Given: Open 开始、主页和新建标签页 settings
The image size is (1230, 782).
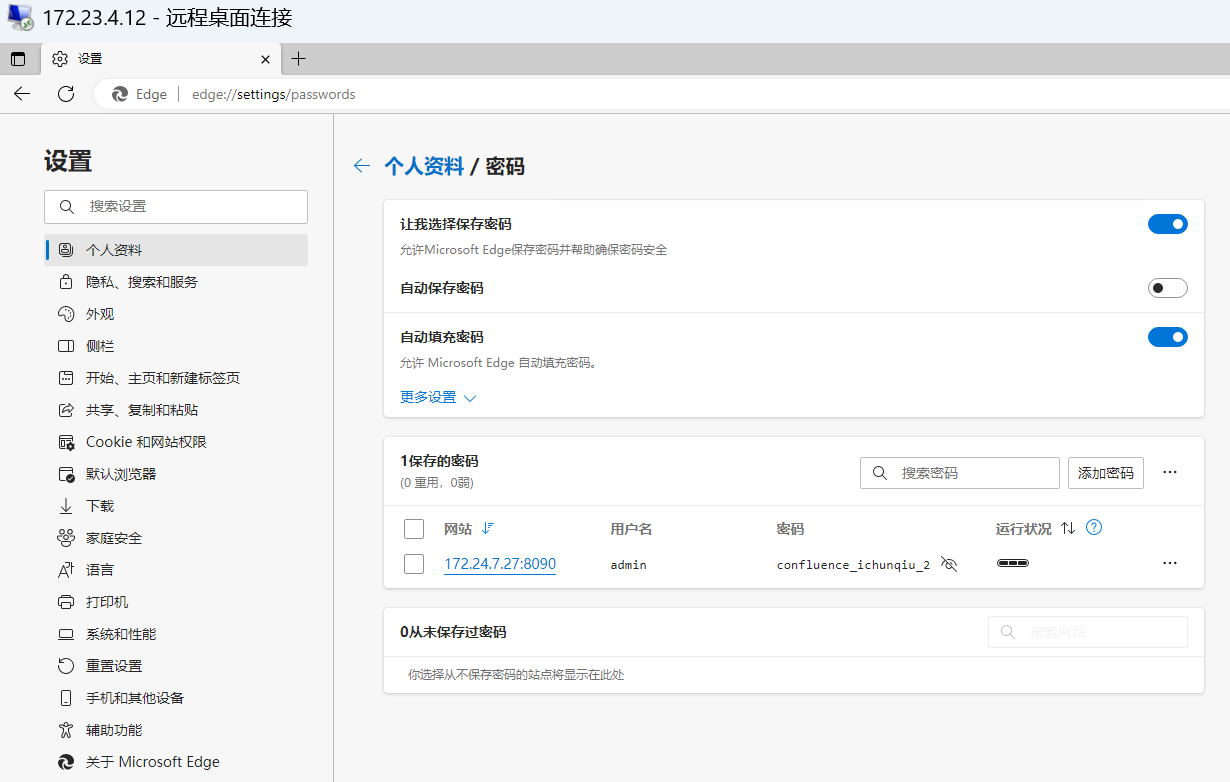Looking at the screenshot, I should (176, 378).
